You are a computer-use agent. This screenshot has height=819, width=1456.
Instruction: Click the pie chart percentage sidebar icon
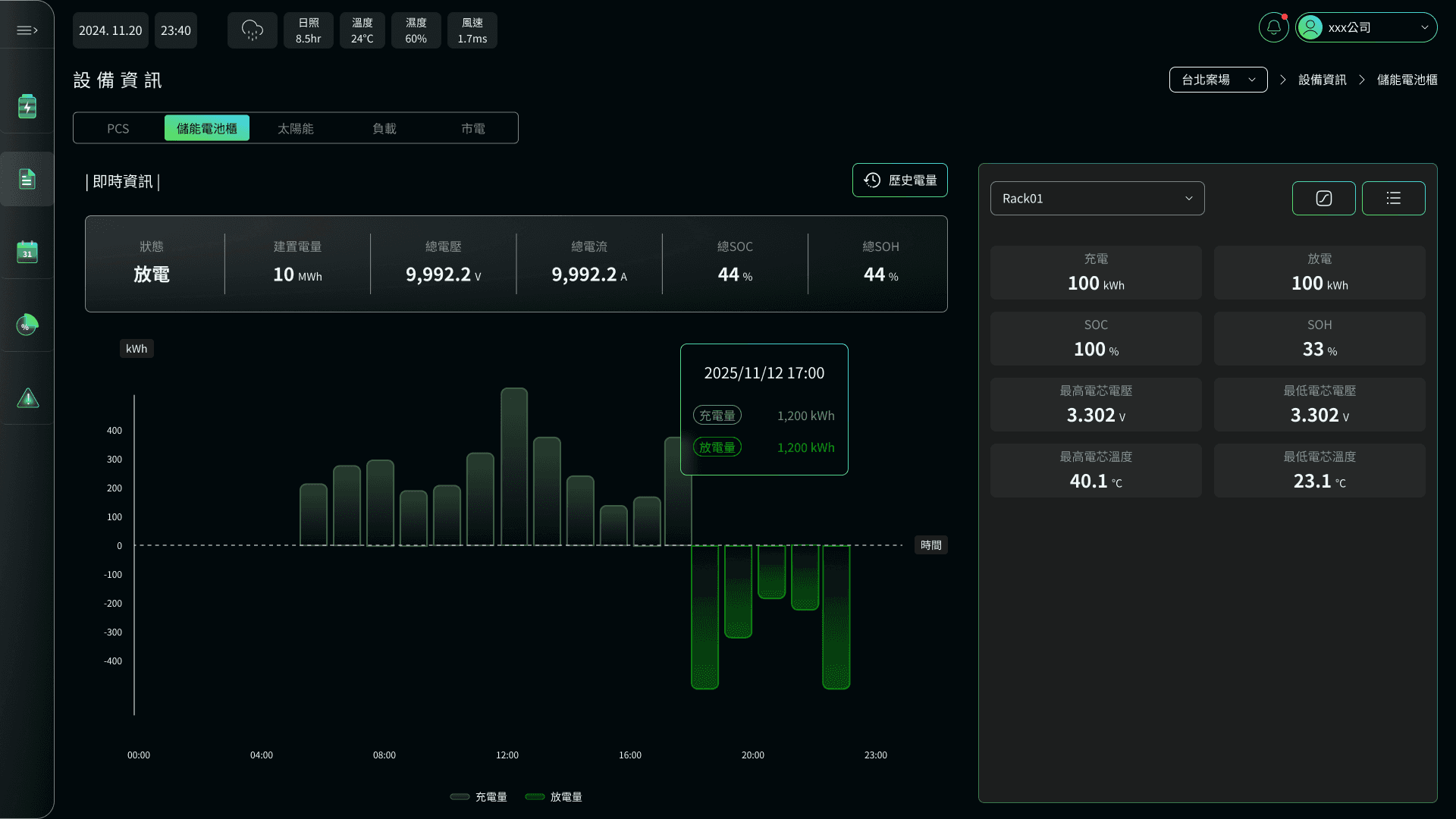pos(27,325)
